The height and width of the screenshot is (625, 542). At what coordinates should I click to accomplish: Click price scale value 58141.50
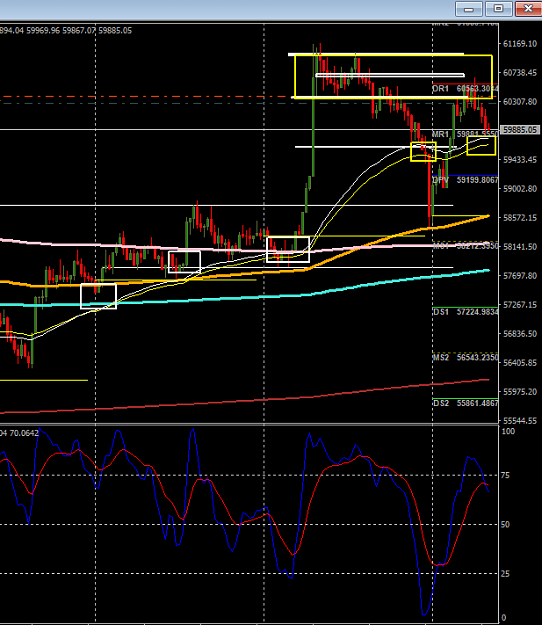coord(520,247)
